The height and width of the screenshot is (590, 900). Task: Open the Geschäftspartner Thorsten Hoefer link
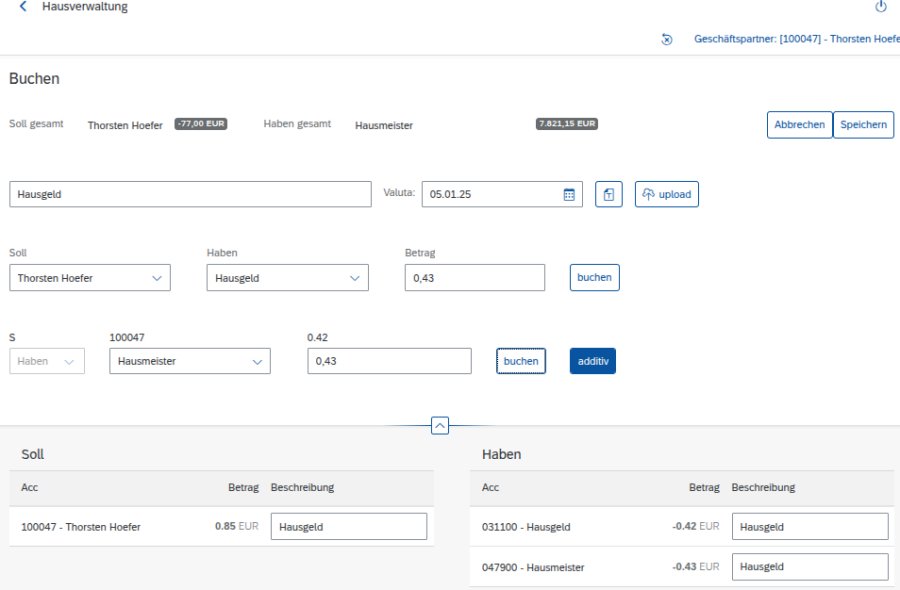pos(796,39)
